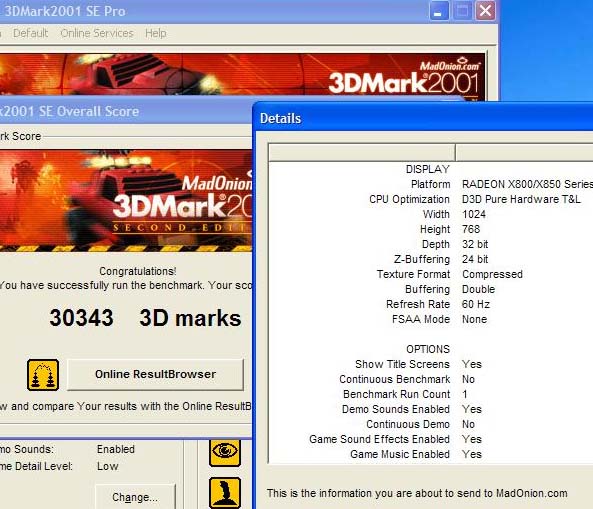
Task: Select the Enabled value for Demo Sounds
Action: click(116, 449)
